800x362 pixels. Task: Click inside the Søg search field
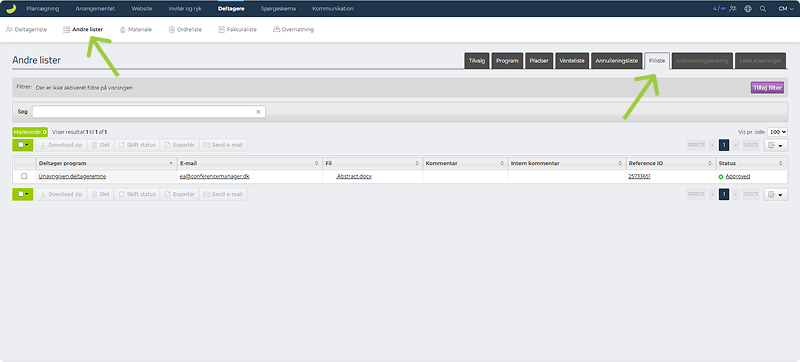[148, 112]
